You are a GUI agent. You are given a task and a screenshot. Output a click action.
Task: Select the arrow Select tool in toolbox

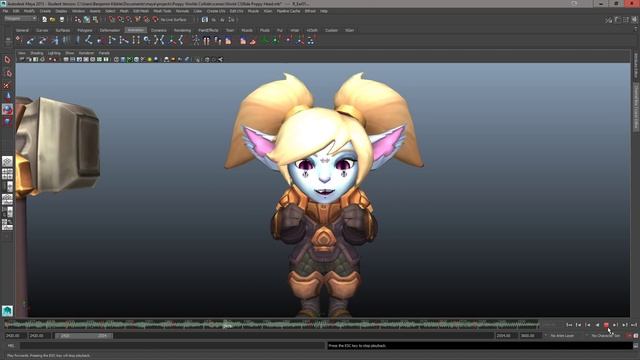click(7, 60)
